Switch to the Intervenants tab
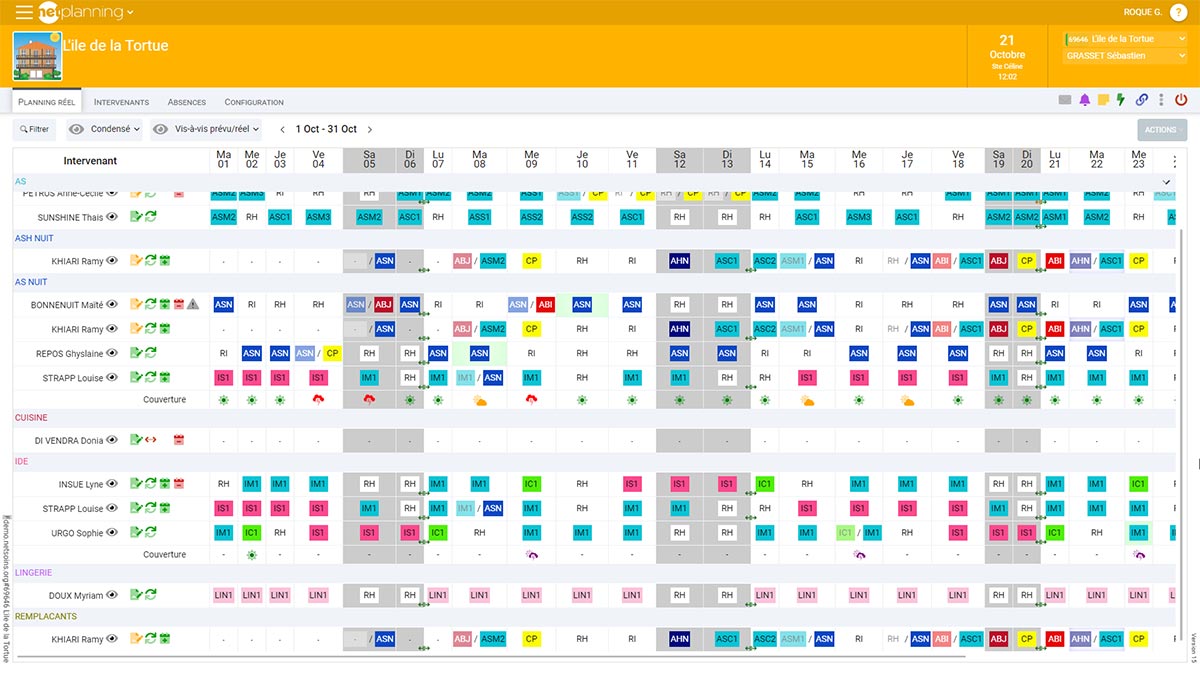 coord(121,101)
